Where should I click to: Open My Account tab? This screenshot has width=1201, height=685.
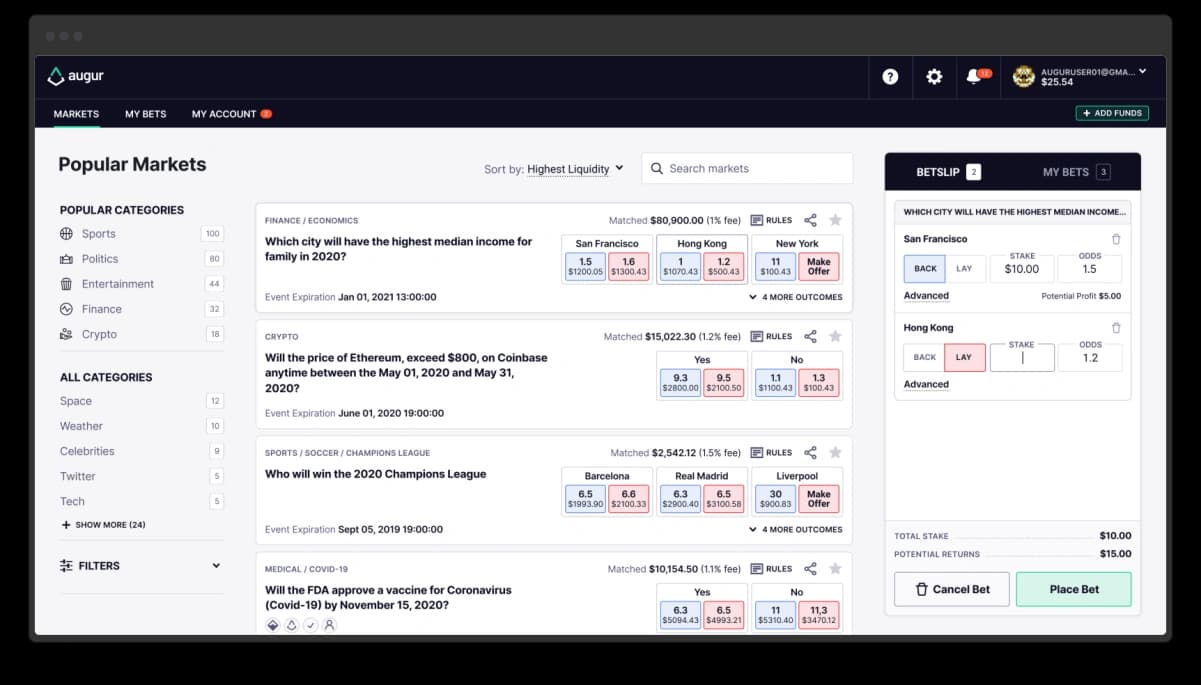pyautogui.click(x=224, y=114)
